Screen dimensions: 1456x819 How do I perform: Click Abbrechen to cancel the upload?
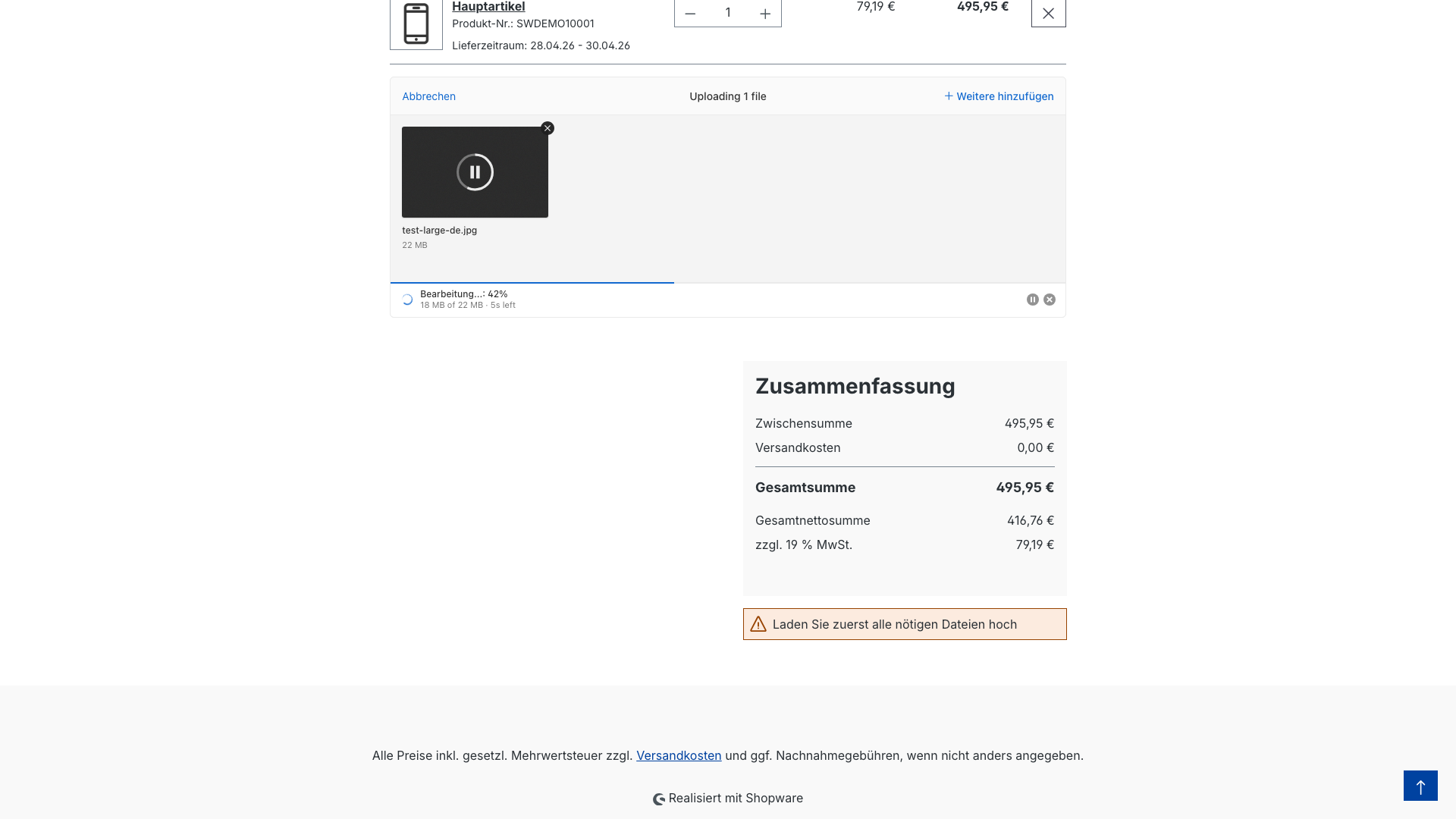[x=428, y=96]
